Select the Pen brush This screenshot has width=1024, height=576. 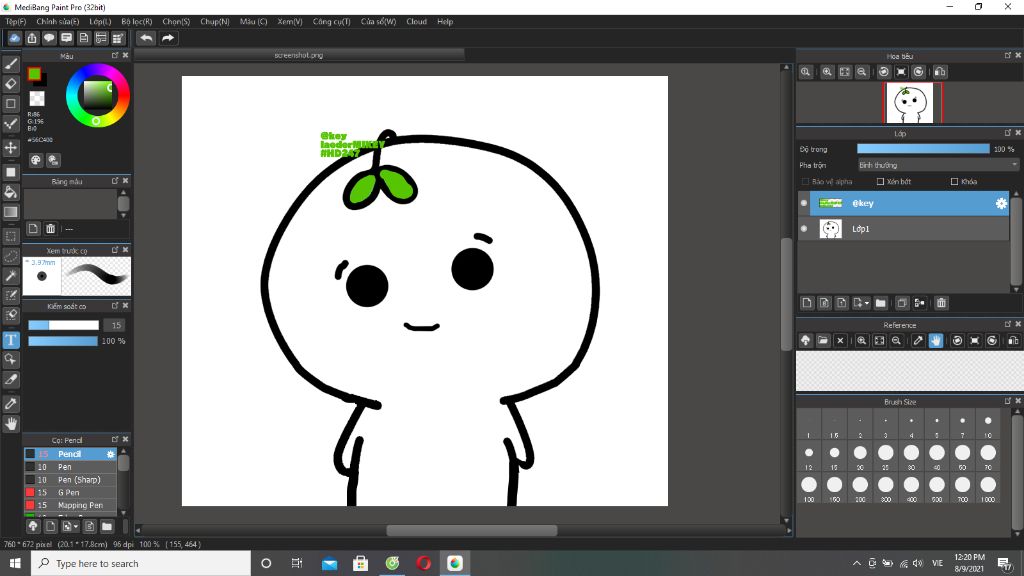point(71,467)
